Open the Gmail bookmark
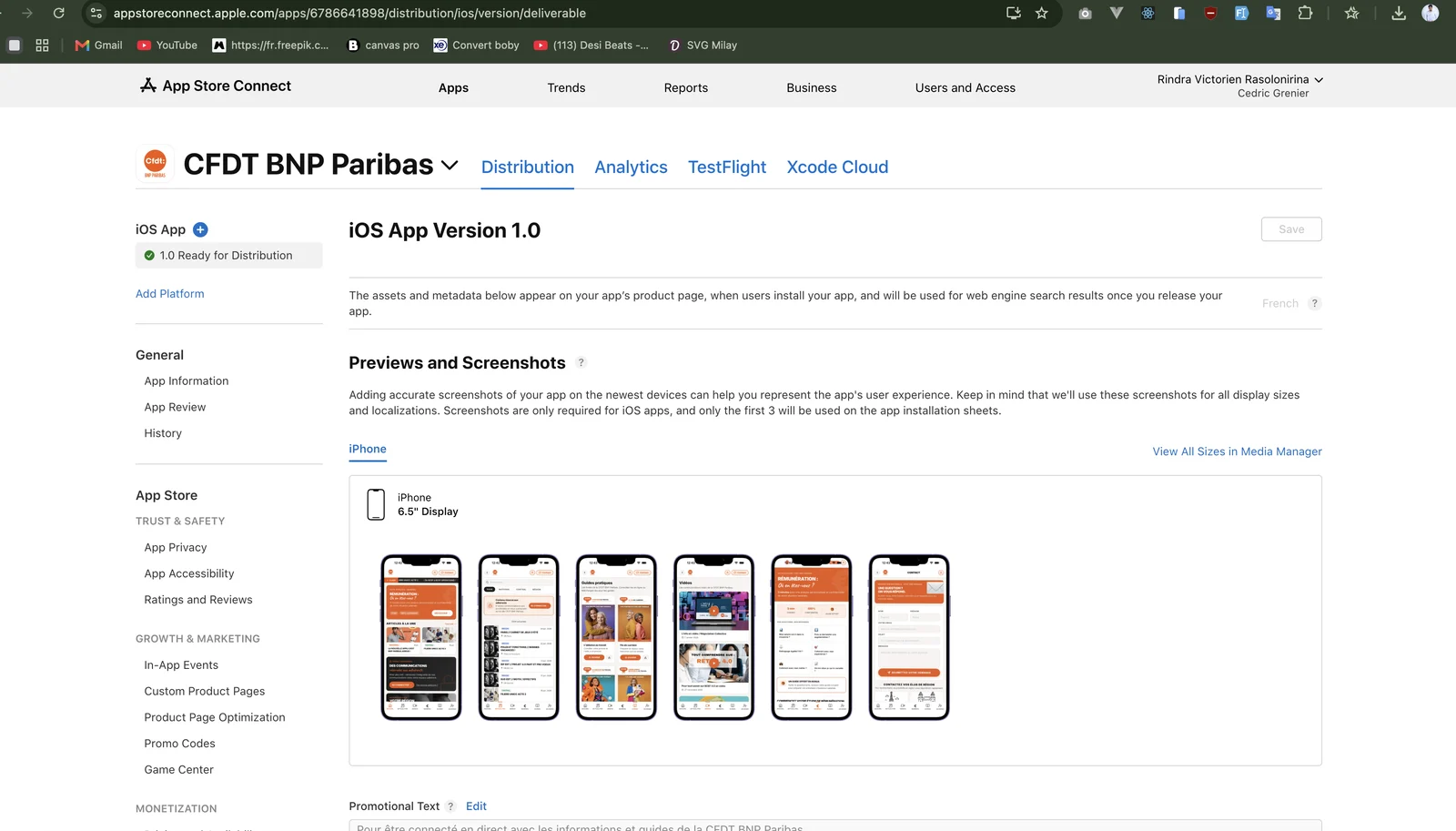Image resolution: width=1456 pixels, height=831 pixels. pyautogui.click(x=98, y=45)
